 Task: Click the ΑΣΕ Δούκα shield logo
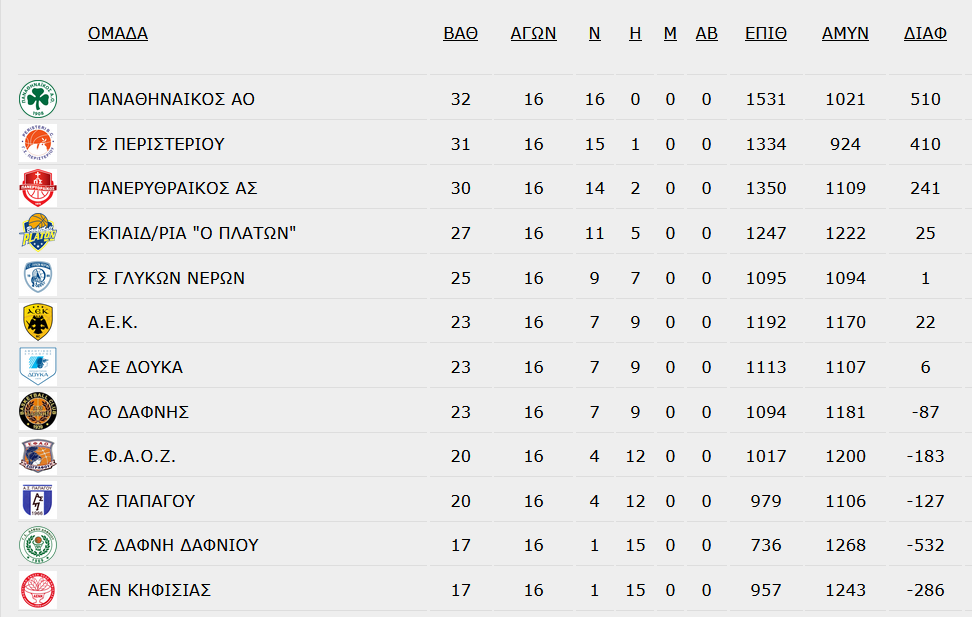click(38, 366)
